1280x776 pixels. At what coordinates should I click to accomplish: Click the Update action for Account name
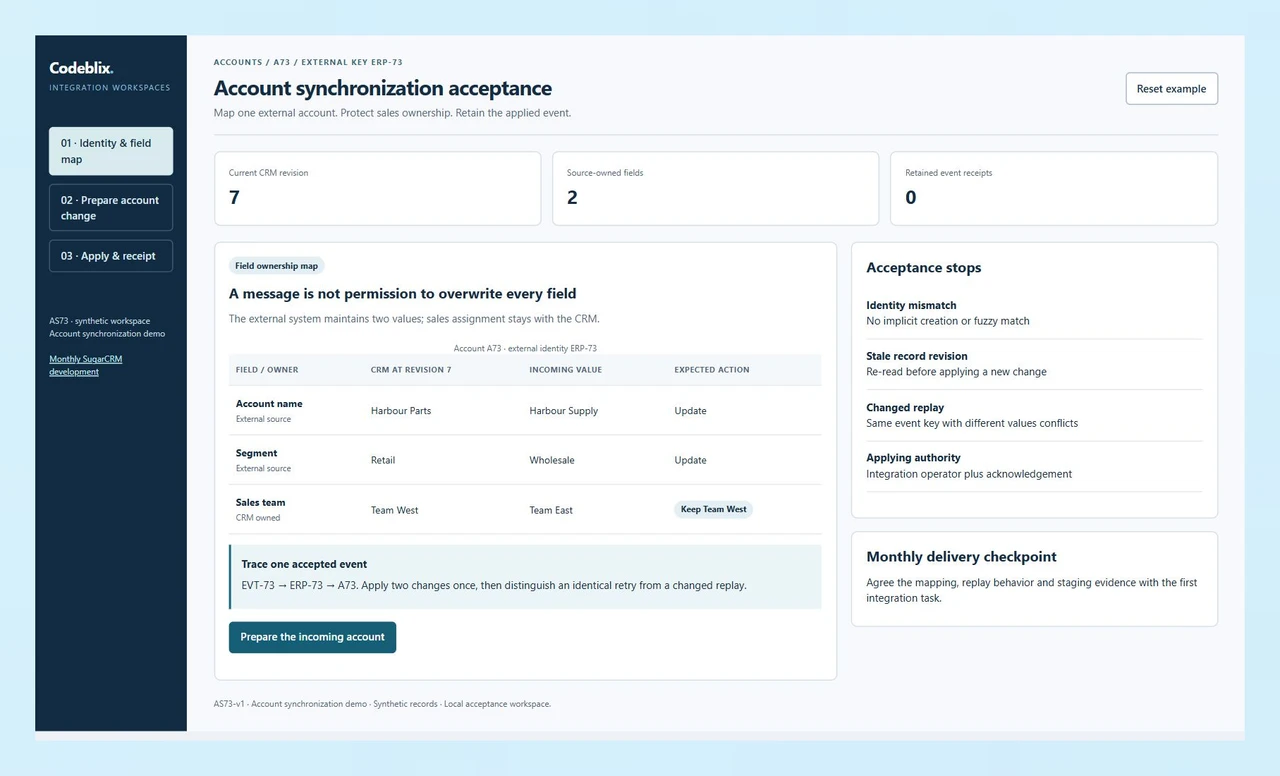tap(690, 411)
